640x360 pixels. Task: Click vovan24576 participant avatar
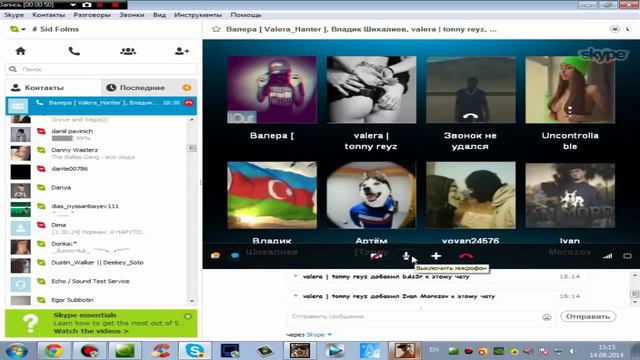471,195
